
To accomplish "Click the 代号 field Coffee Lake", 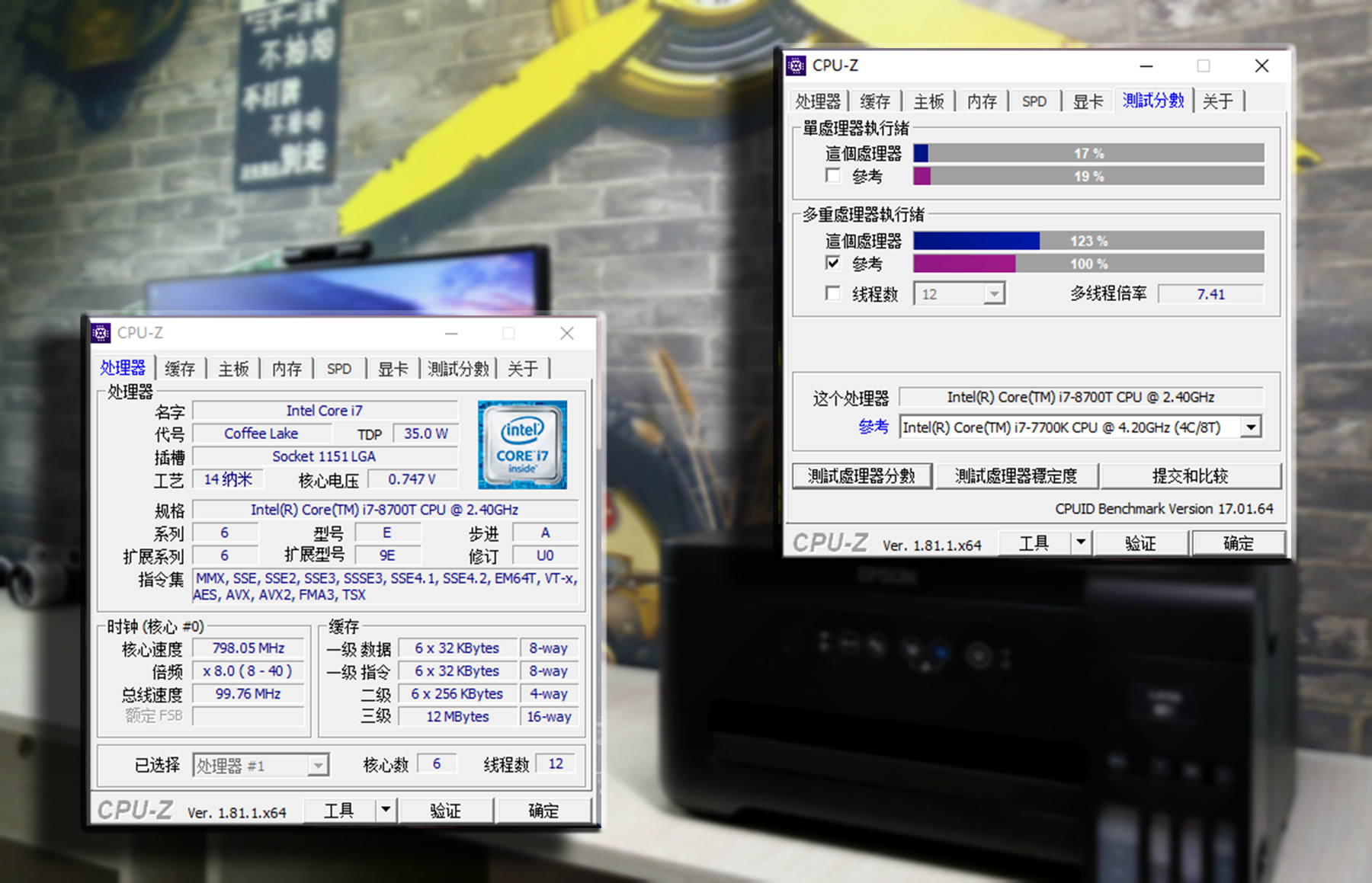I will click(261, 434).
